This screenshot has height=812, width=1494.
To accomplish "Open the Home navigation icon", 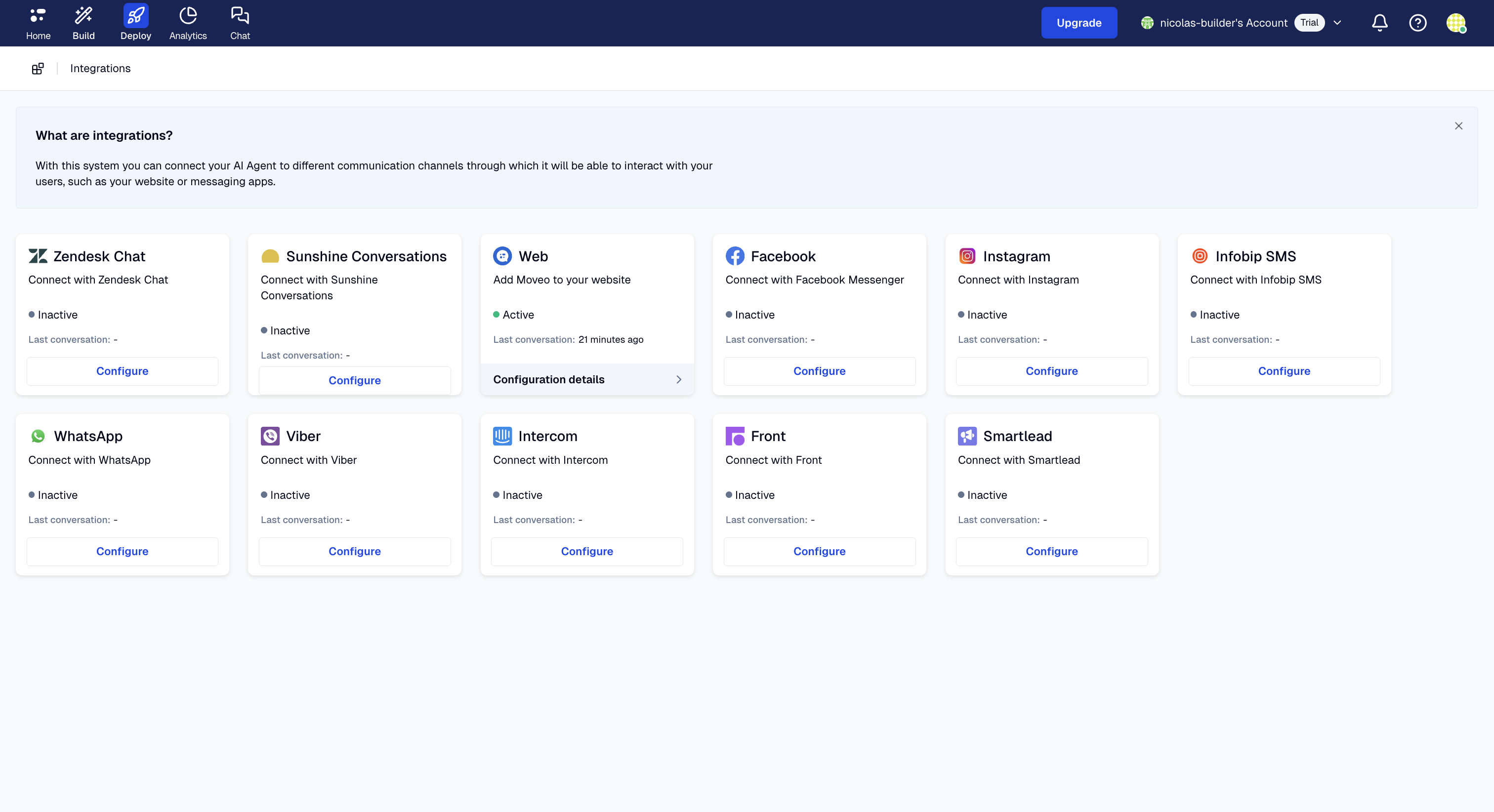I will click(38, 23).
